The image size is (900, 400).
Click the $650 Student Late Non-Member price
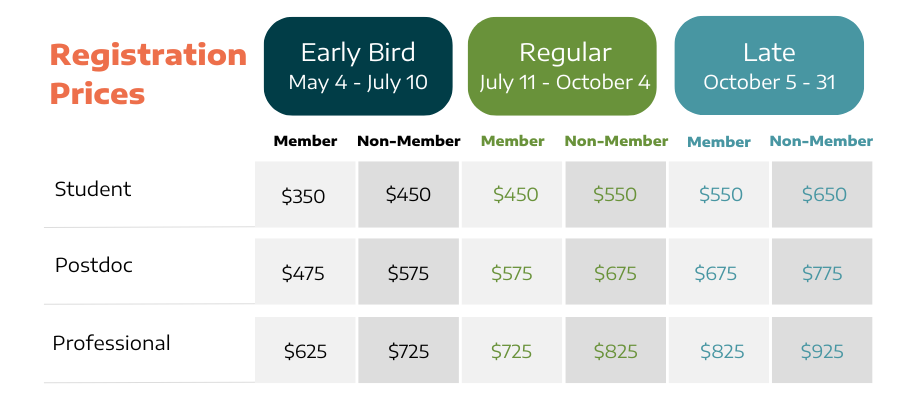coord(822,195)
